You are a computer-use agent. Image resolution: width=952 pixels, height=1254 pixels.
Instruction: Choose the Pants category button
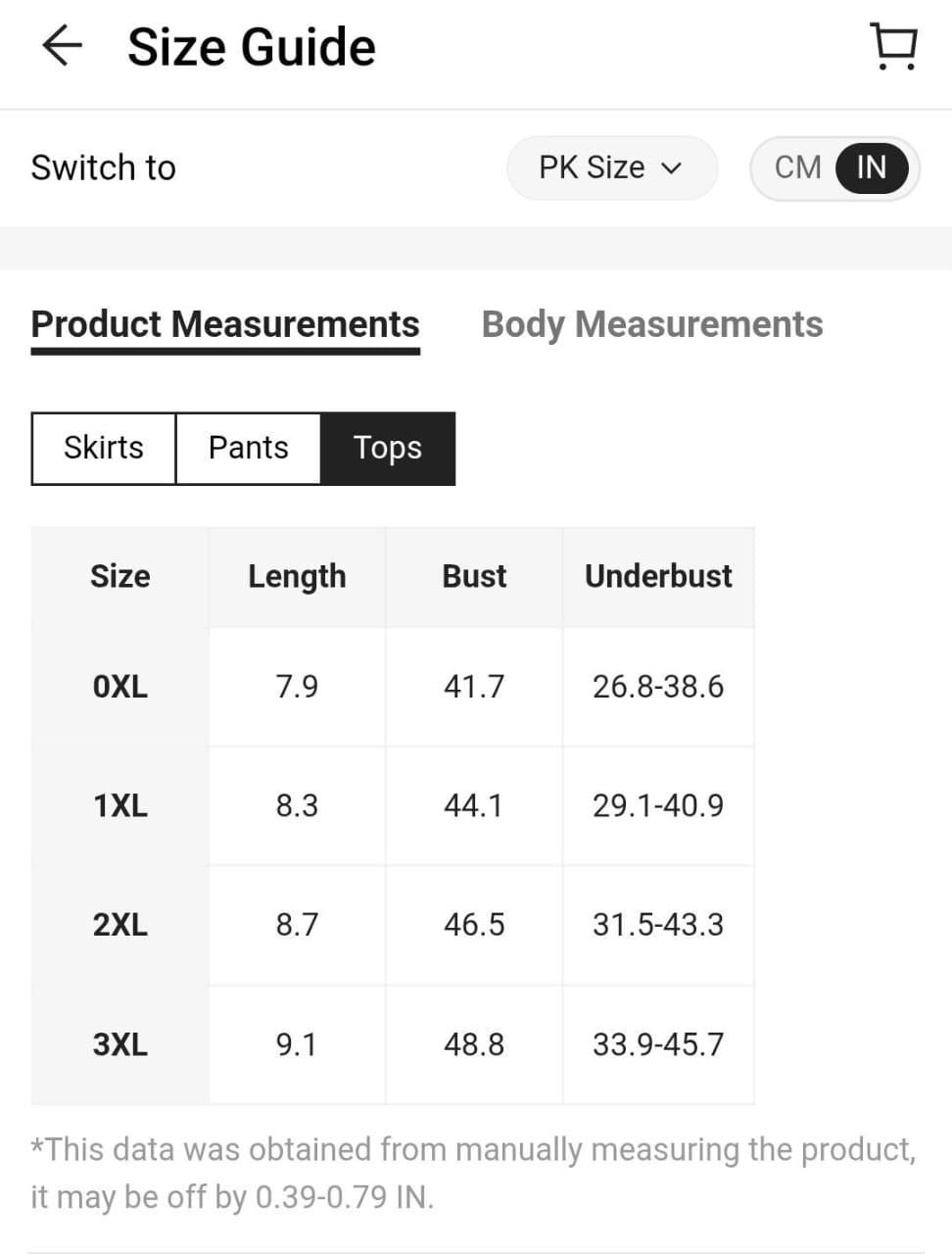click(x=249, y=448)
